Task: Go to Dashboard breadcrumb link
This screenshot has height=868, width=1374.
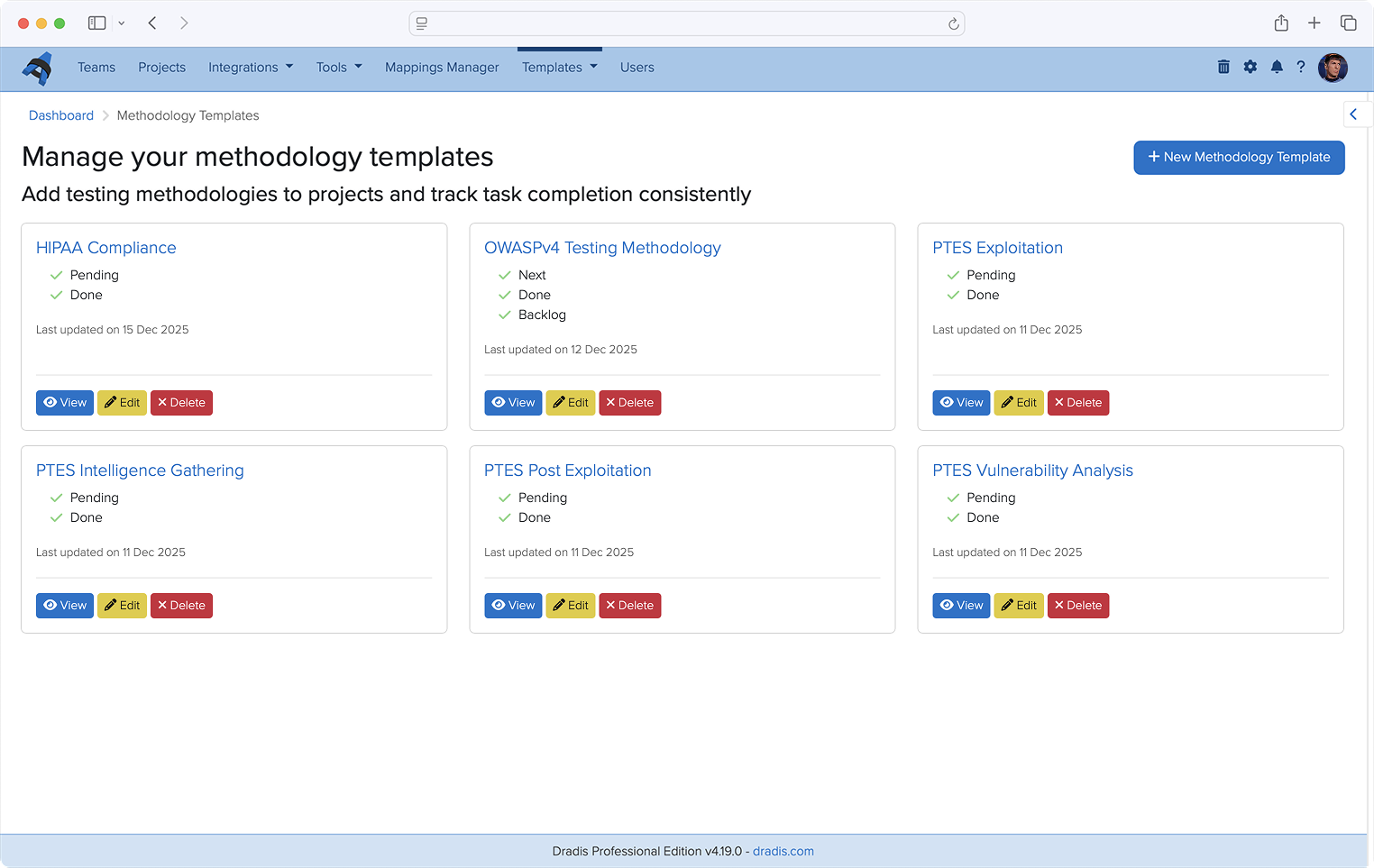Action: click(x=61, y=115)
